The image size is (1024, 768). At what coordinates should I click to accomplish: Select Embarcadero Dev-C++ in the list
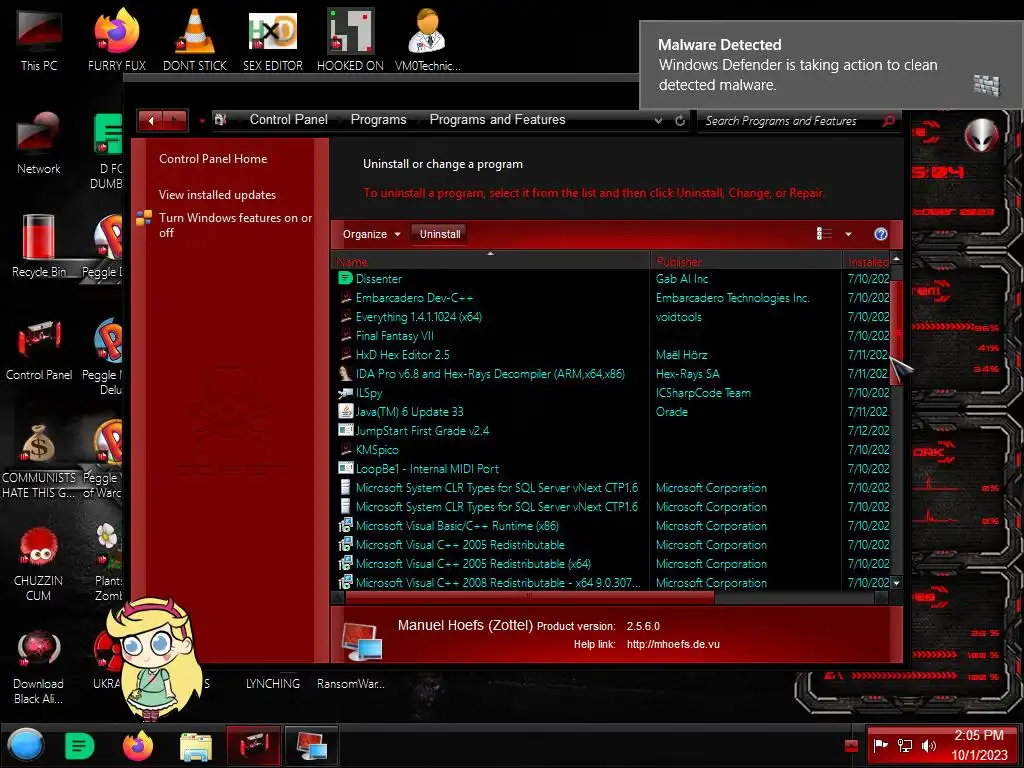(613, 298)
